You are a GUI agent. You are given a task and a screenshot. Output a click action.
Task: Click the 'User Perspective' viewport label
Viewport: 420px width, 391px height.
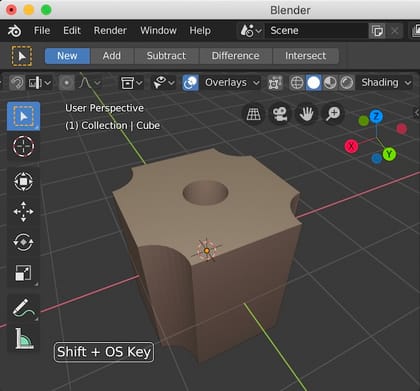[x=104, y=108]
